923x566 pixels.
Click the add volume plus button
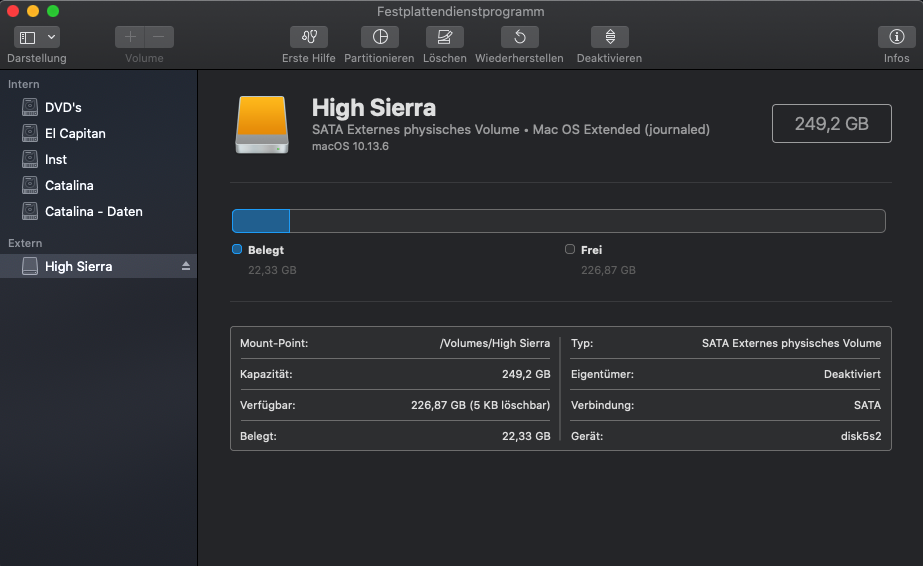click(x=130, y=37)
